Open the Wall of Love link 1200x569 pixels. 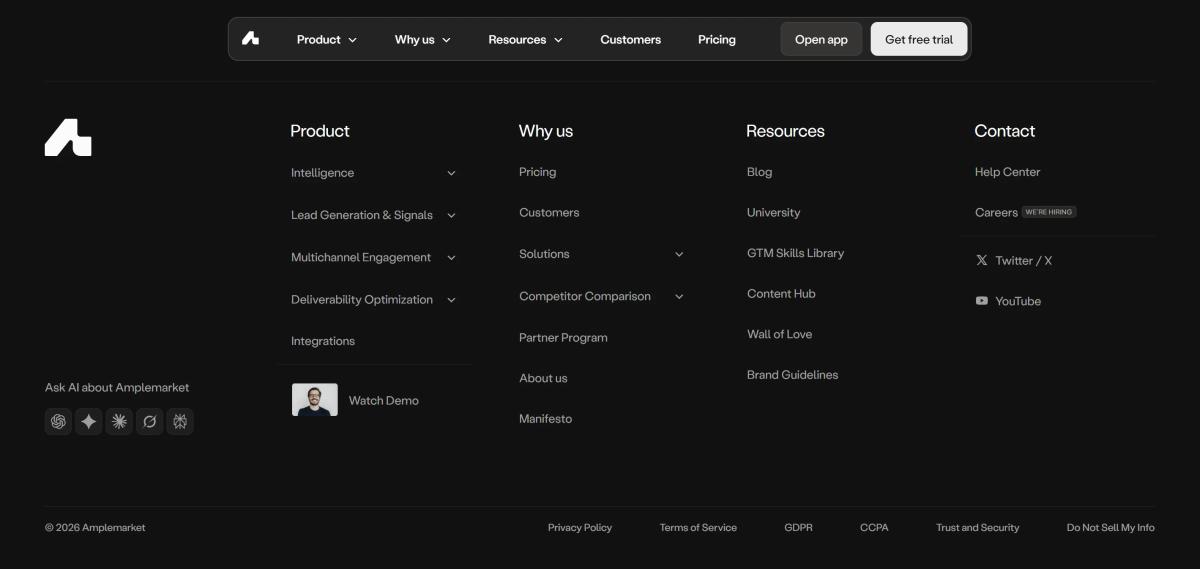point(779,334)
